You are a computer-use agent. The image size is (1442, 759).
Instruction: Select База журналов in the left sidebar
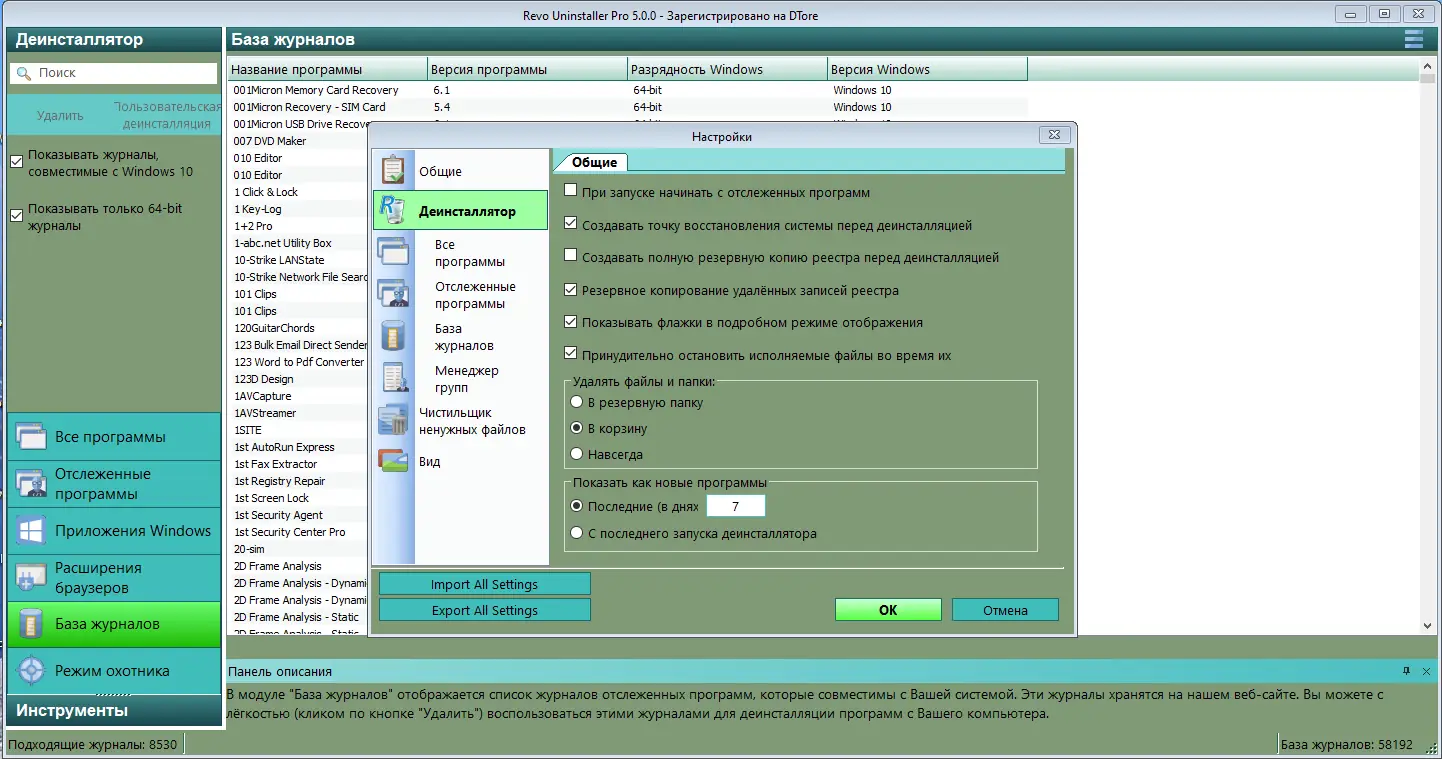pos(114,624)
